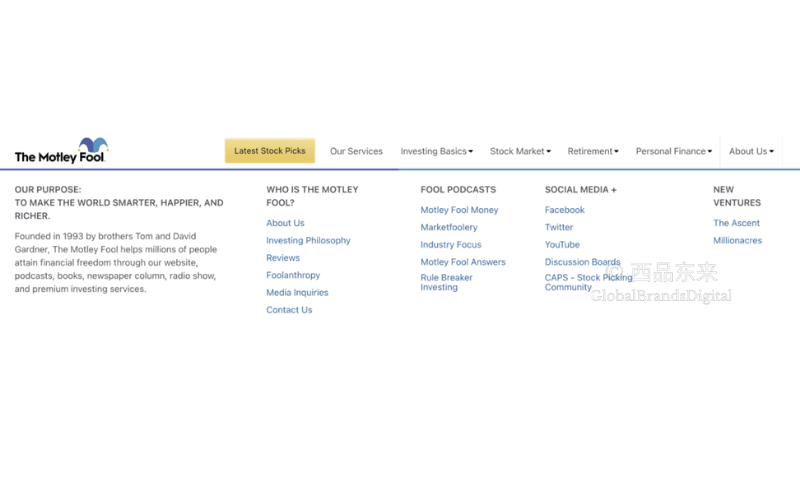The height and width of the screenshot is (500, 800).
Task: Open Discussion Boards link
Action: coord(582,262)
